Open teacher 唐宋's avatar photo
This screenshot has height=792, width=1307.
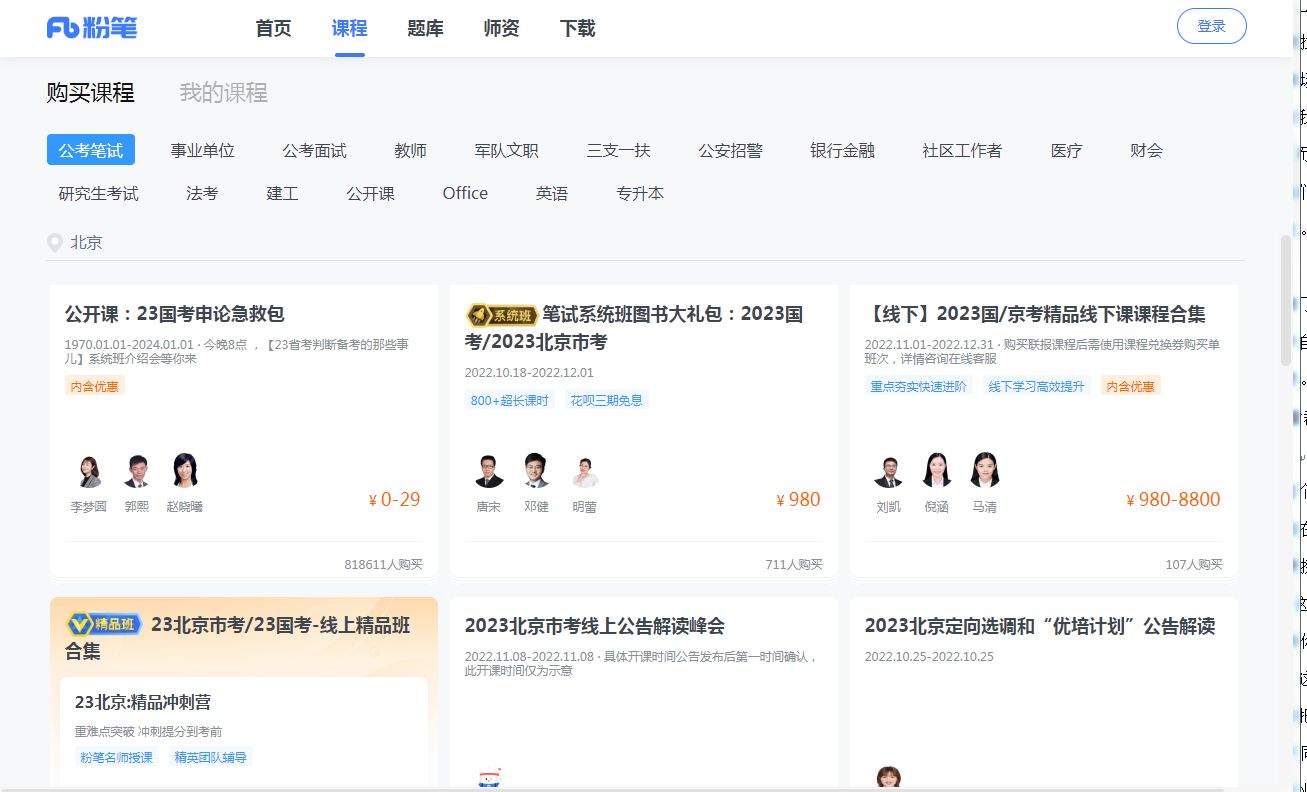487,471
